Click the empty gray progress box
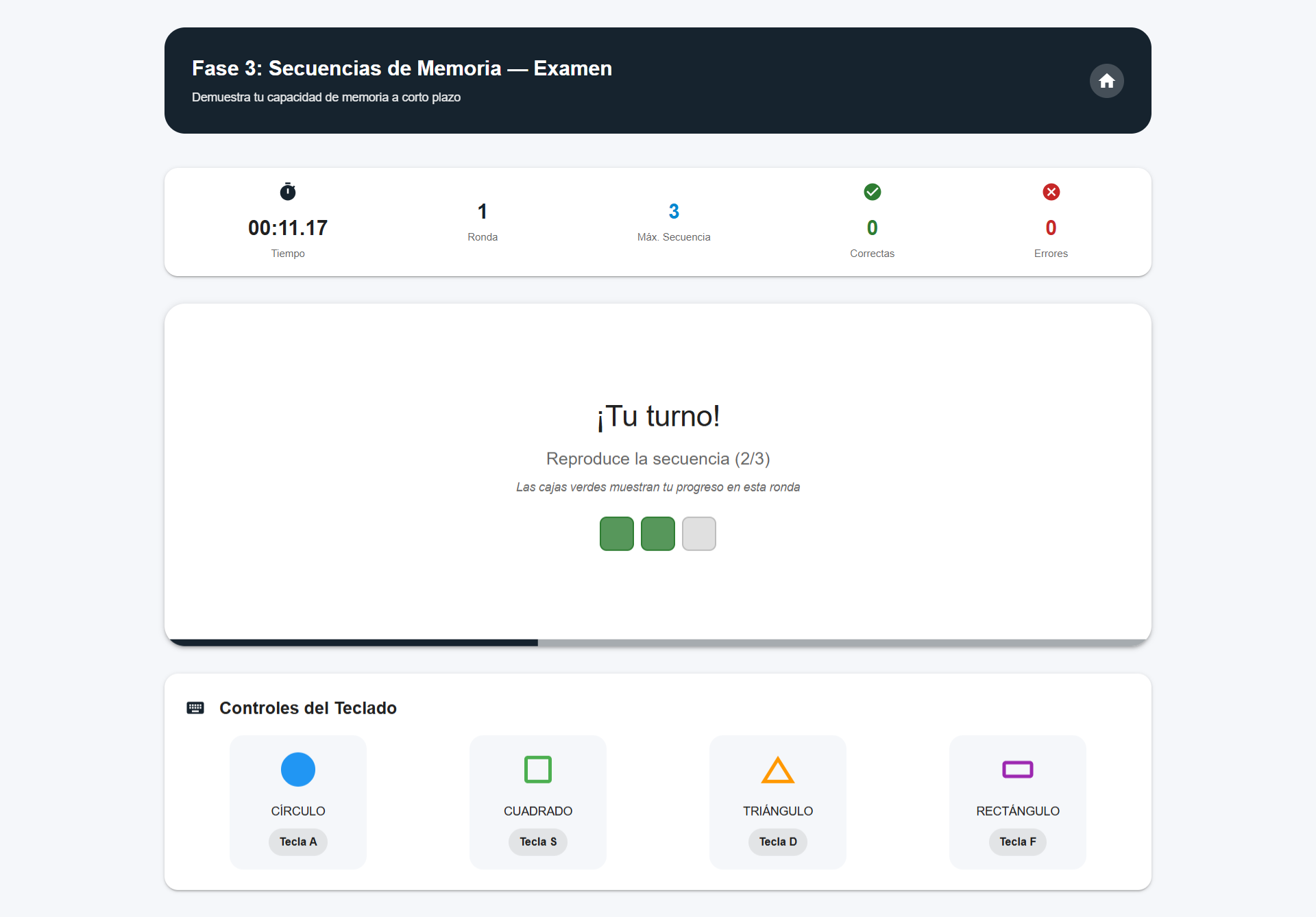1316x917 pixels. tap(698, 533)
